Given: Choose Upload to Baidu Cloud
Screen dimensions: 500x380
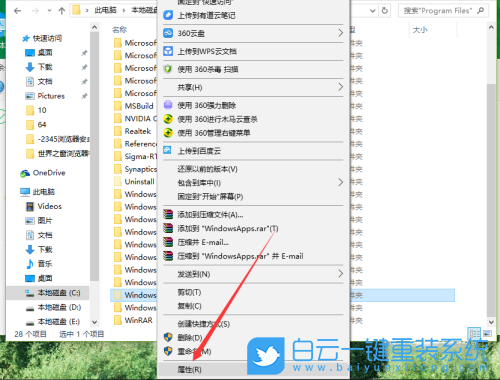Looking at the screenshot, I should 253,151.
